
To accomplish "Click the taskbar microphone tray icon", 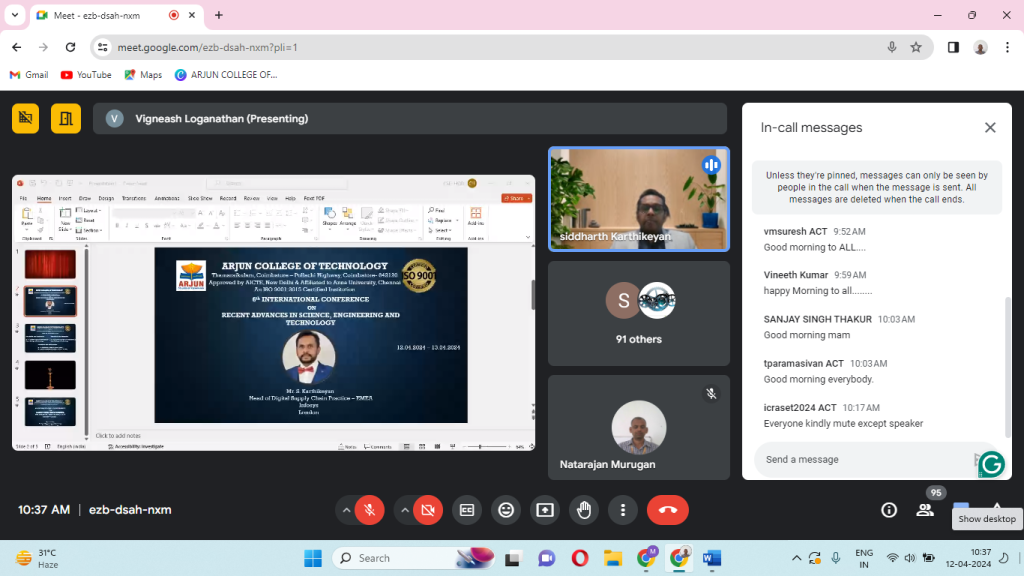I will [835, 558].
